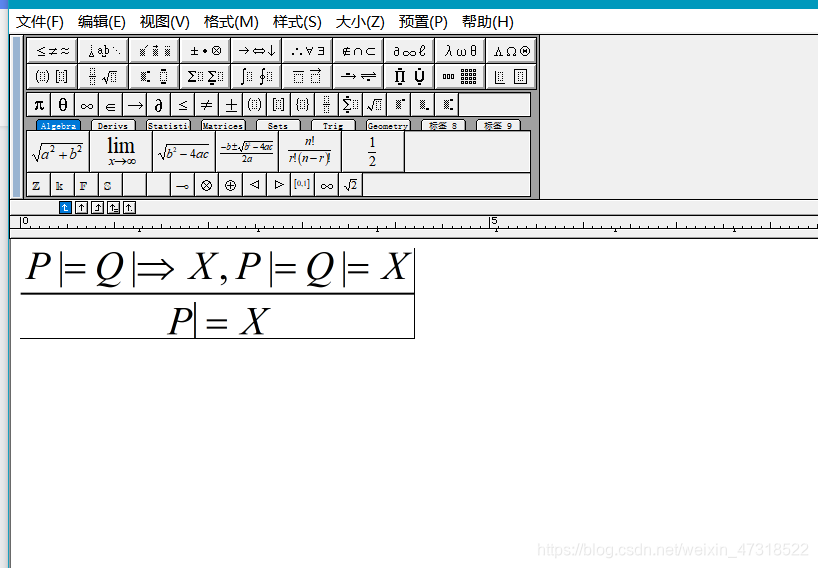Image resolution: width=818 pixels, height=568 pixels.
Task: Insert fraction template from small bar
Action: point(327,105)
